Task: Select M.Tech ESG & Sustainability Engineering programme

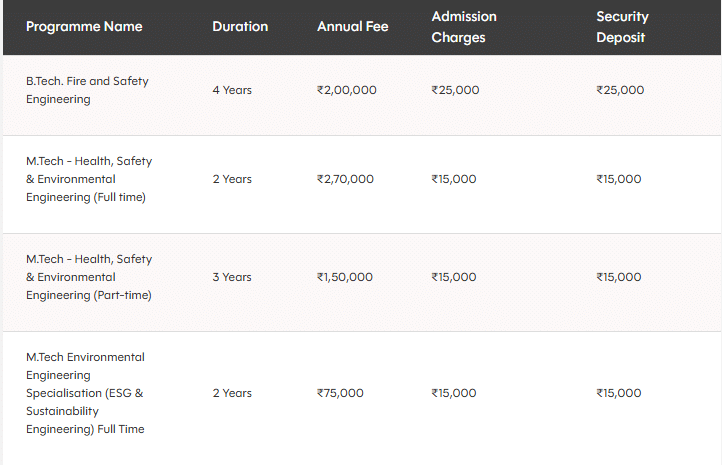Action: [x=85, y=393]
